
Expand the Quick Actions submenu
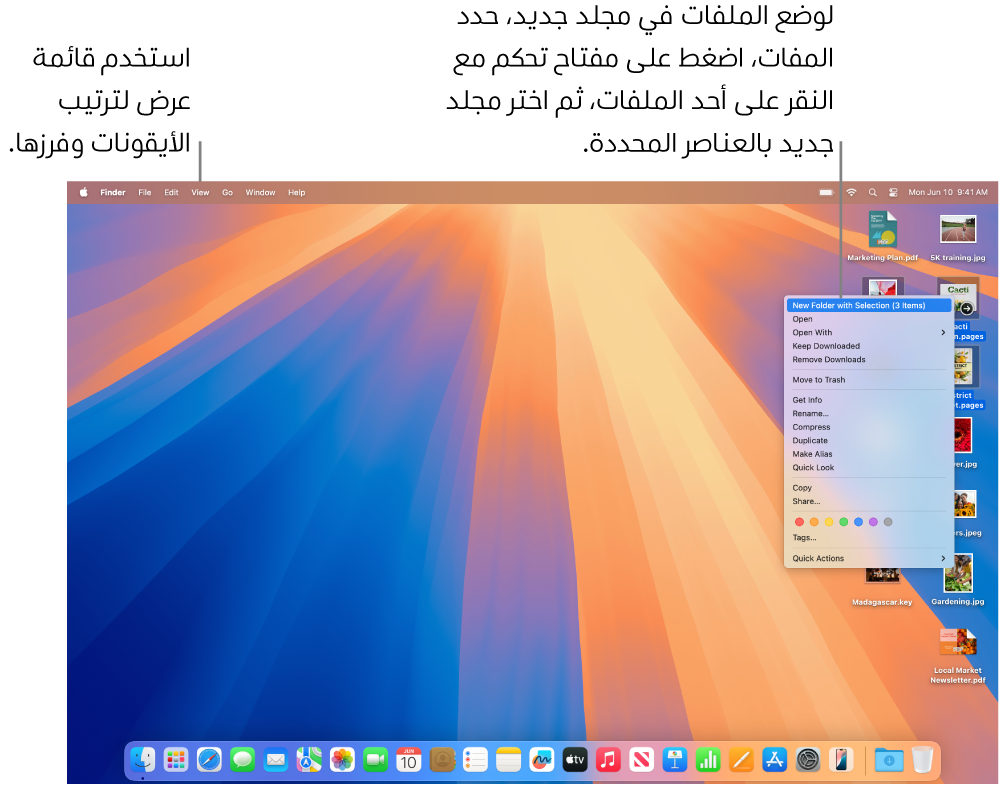(x=869, y=558)
